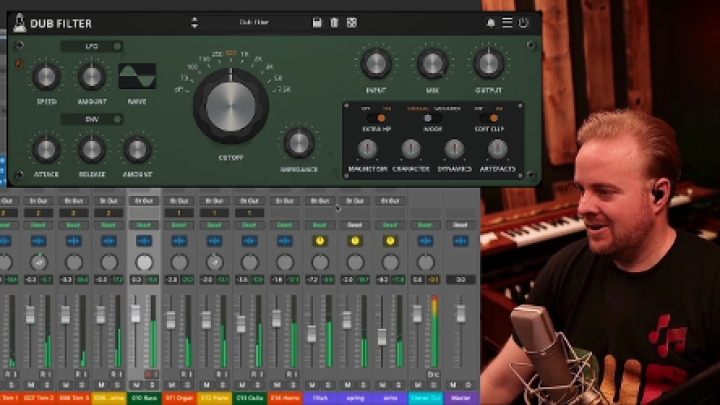Flip the Mode switch
Viewport: 720px width, 405px height.
[432, 118]
